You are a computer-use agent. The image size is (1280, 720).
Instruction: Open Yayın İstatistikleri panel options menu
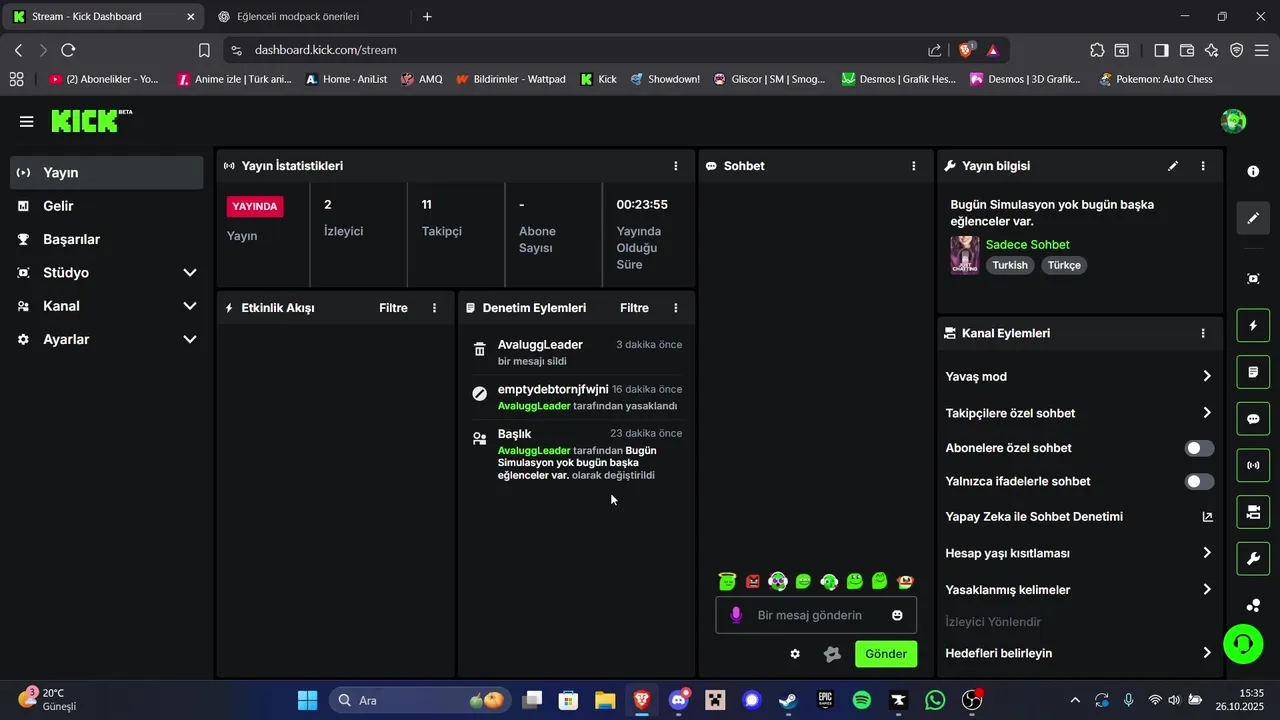pos(676,166)
